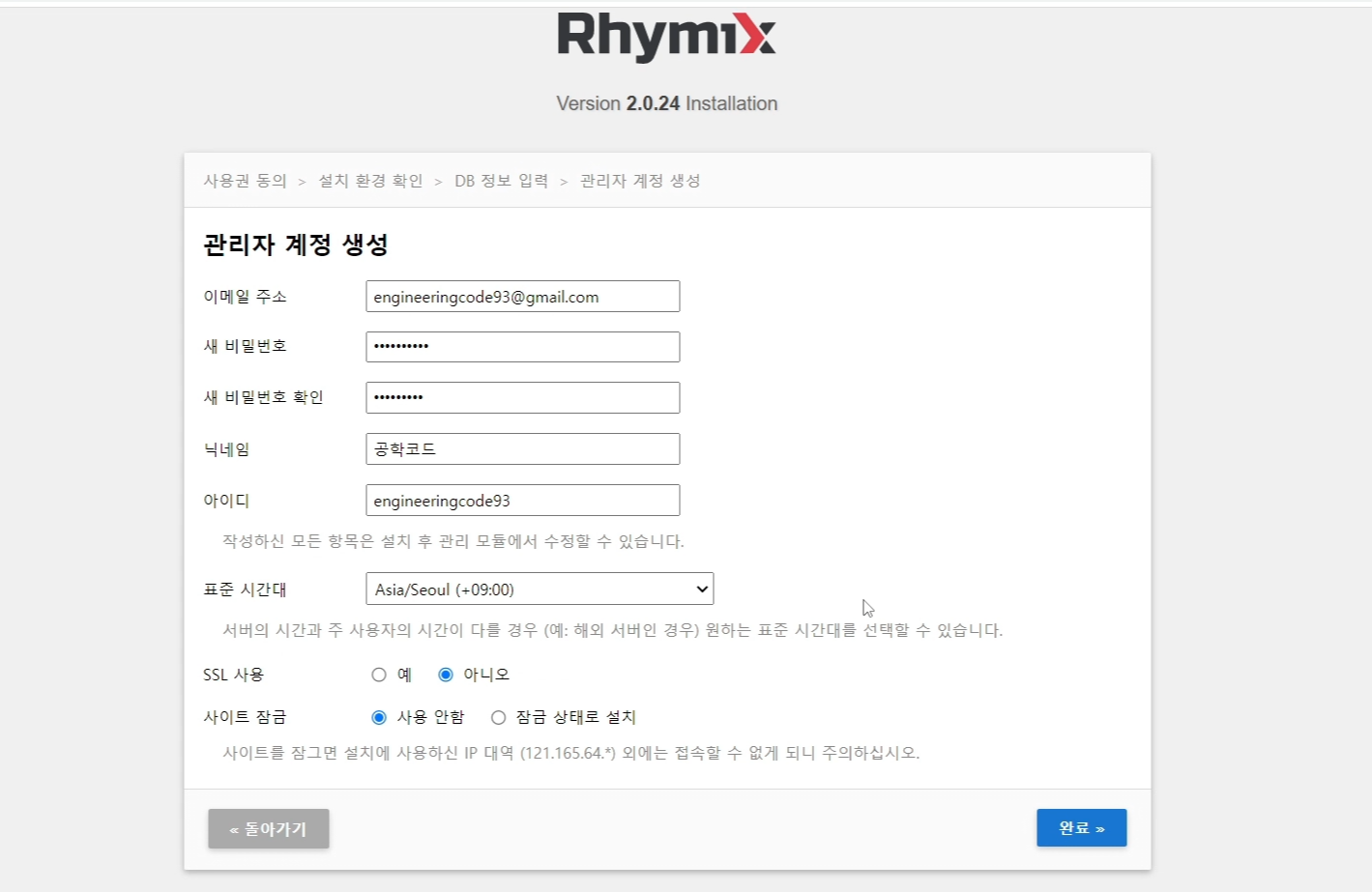Viewport: 1372px width, 892px height.
Task: Click the 사용권 동의 breadcrumb step
Action: (x=245, y=181)
